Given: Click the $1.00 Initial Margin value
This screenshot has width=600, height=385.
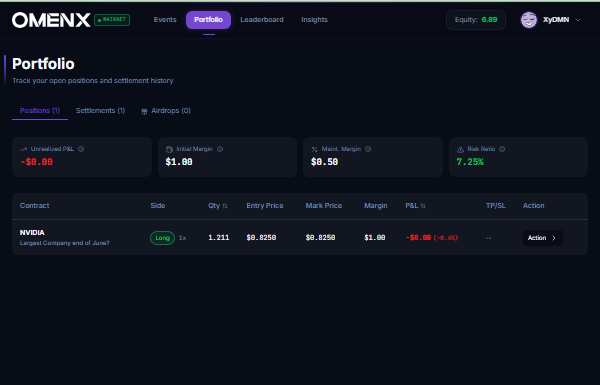Looking at the screenshot, I should point(179,162).
